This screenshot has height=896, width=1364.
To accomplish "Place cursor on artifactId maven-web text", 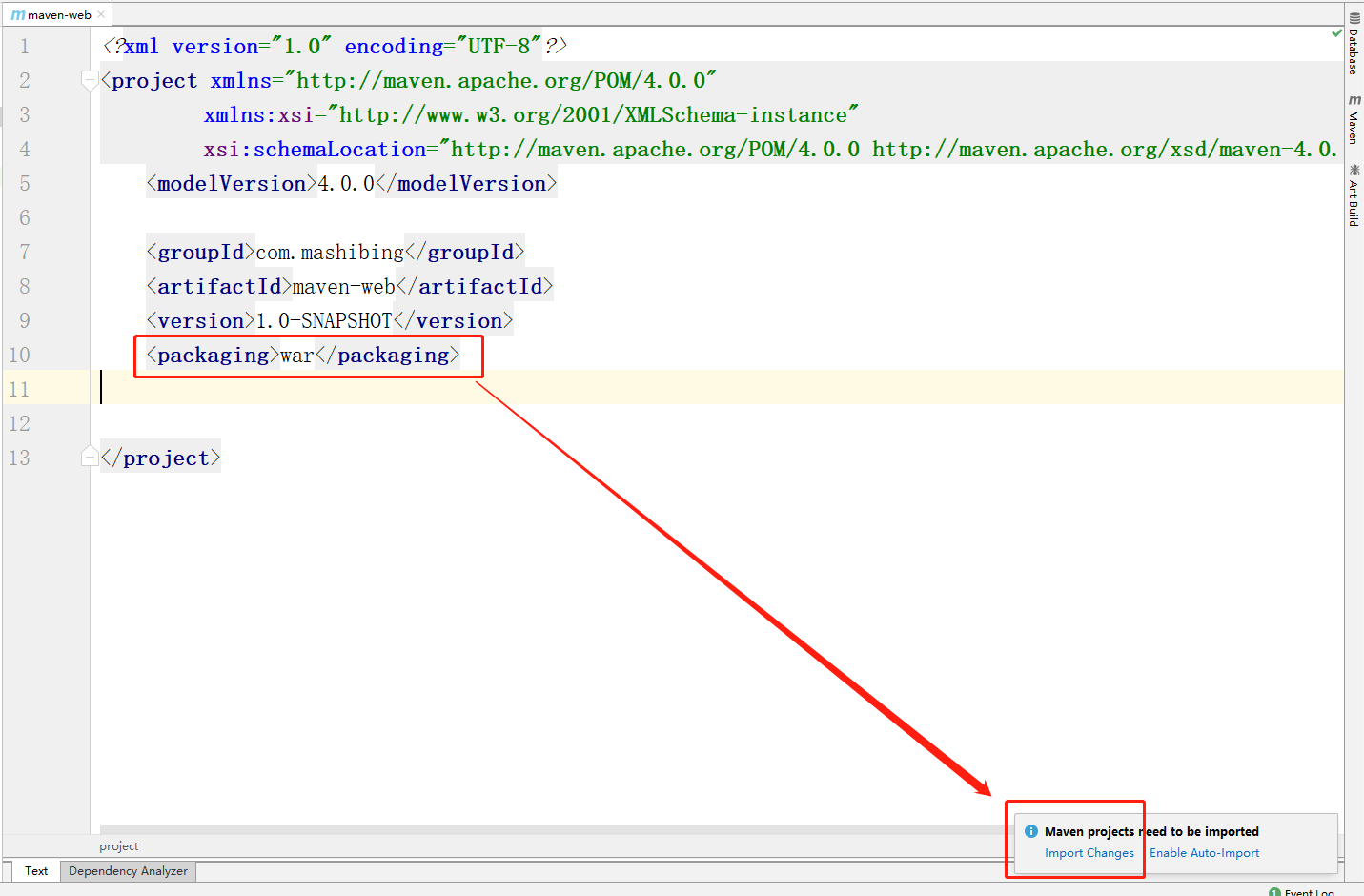I will (x=343, y=287).
